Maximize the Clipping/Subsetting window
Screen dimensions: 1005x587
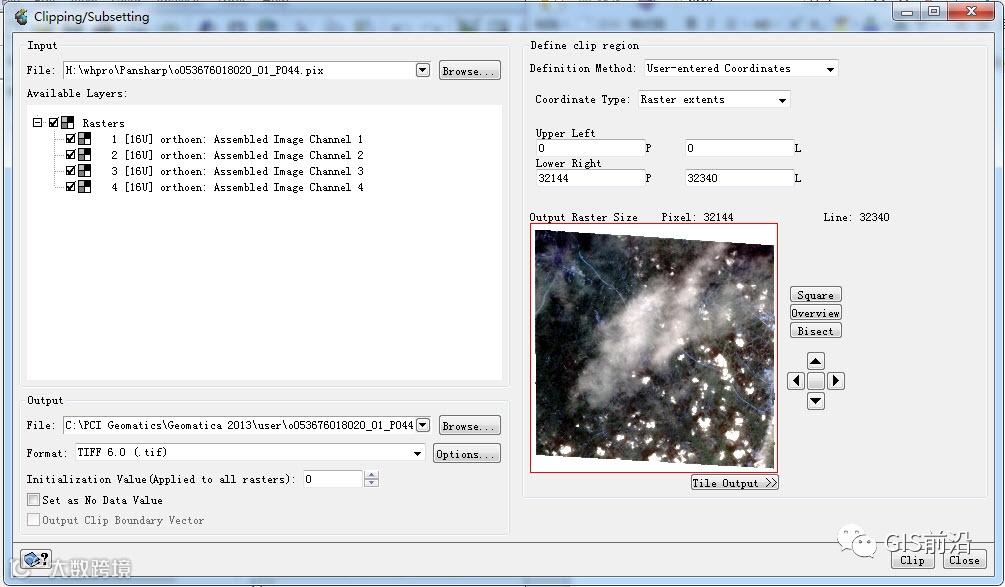pos(934,12)
